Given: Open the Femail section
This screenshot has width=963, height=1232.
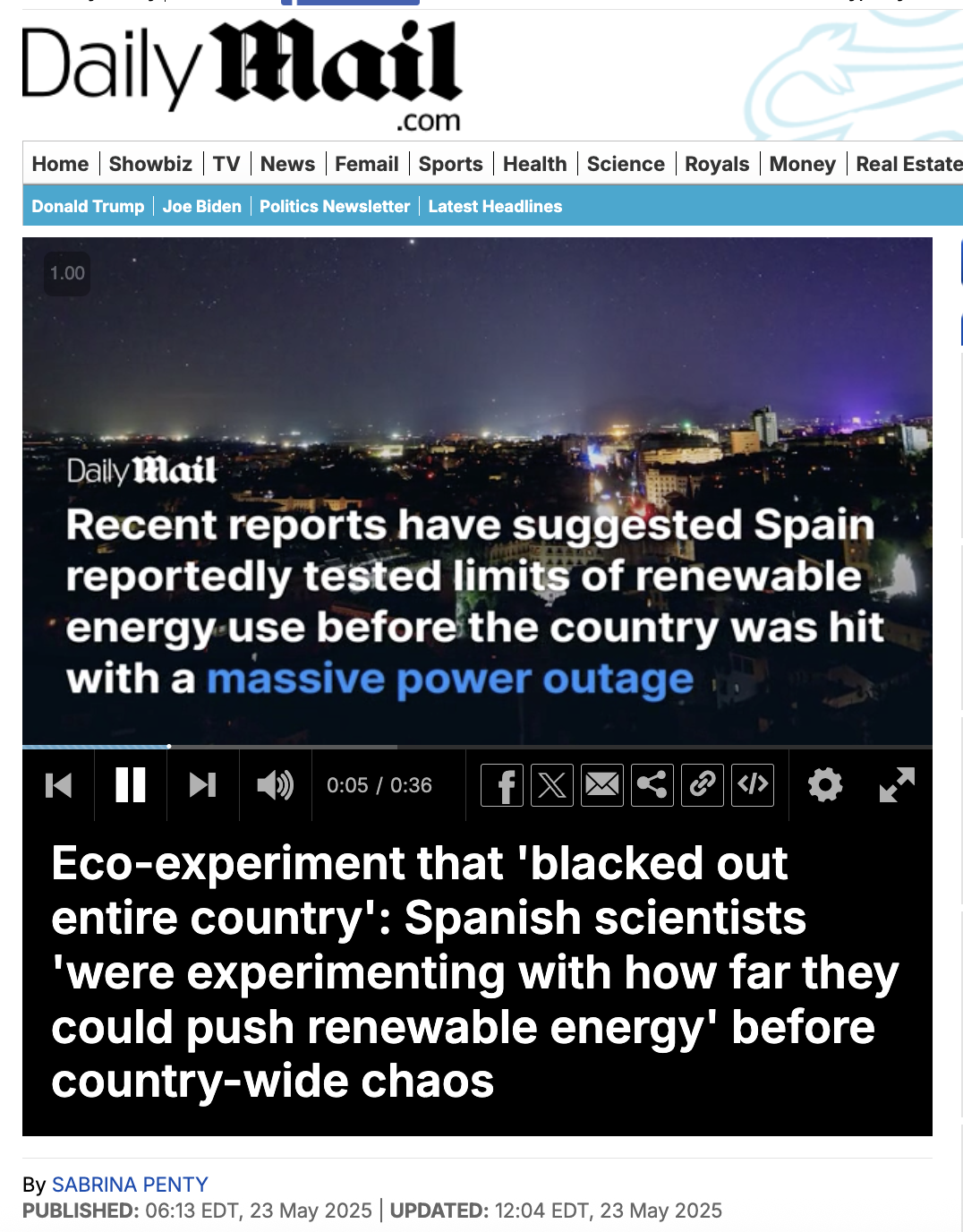Looking at the screenshot, I should tap(367, 164).
